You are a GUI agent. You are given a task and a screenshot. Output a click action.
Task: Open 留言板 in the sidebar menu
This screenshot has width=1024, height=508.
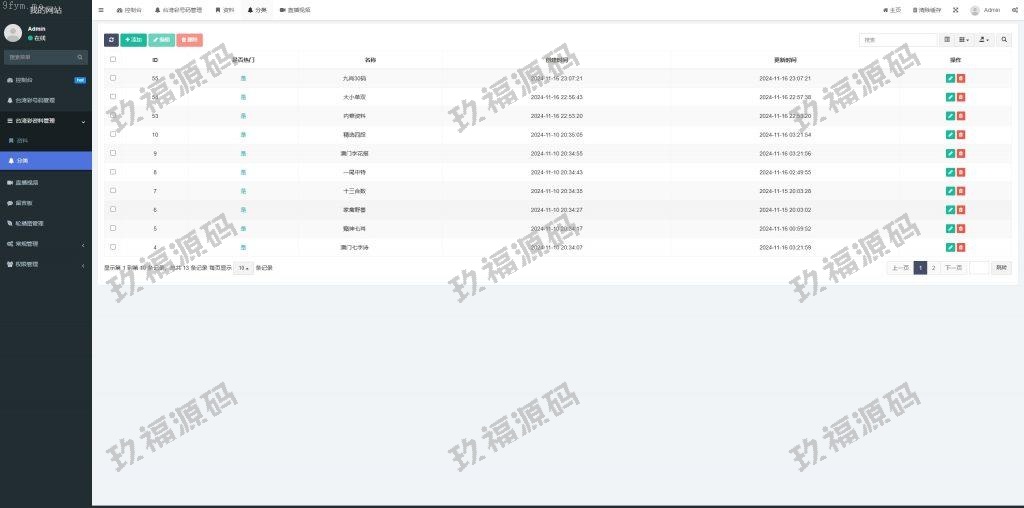(x=24, y=203)
